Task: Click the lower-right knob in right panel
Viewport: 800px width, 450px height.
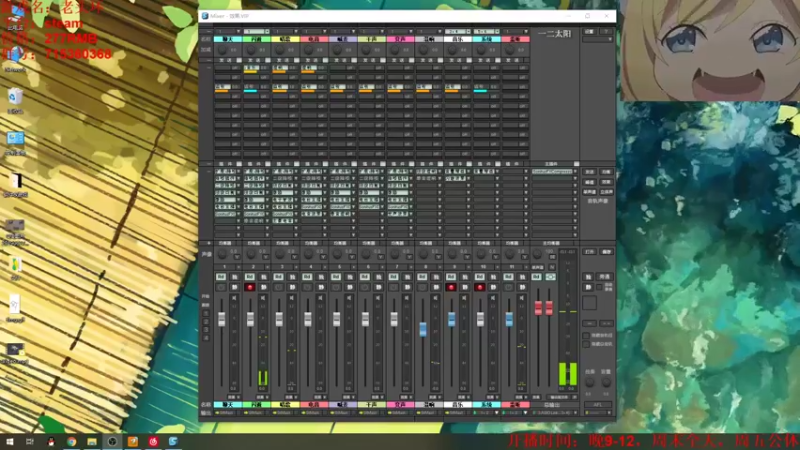Action: coord(606,382)
